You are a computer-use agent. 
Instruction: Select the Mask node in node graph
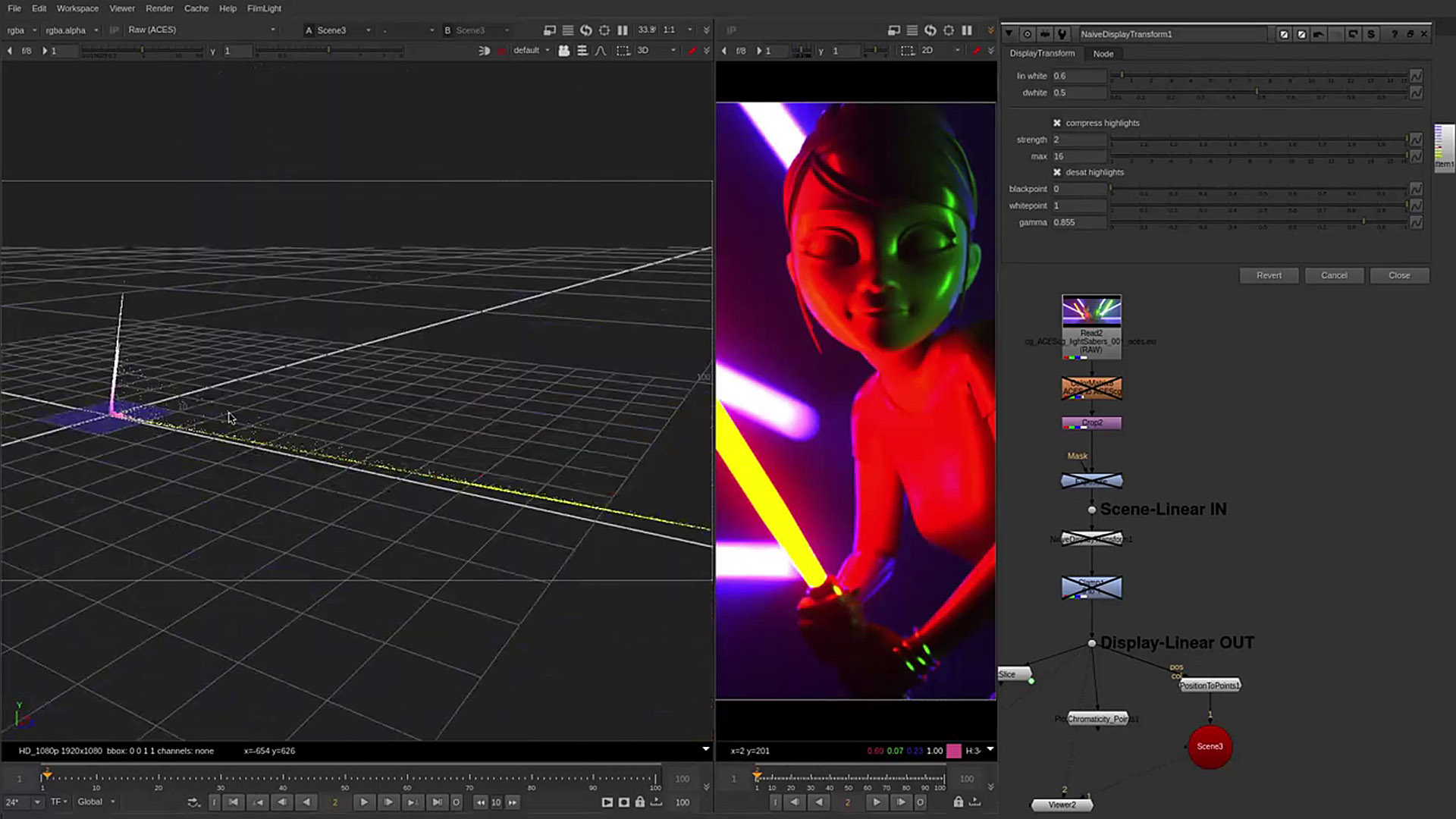pos(1077,455)
